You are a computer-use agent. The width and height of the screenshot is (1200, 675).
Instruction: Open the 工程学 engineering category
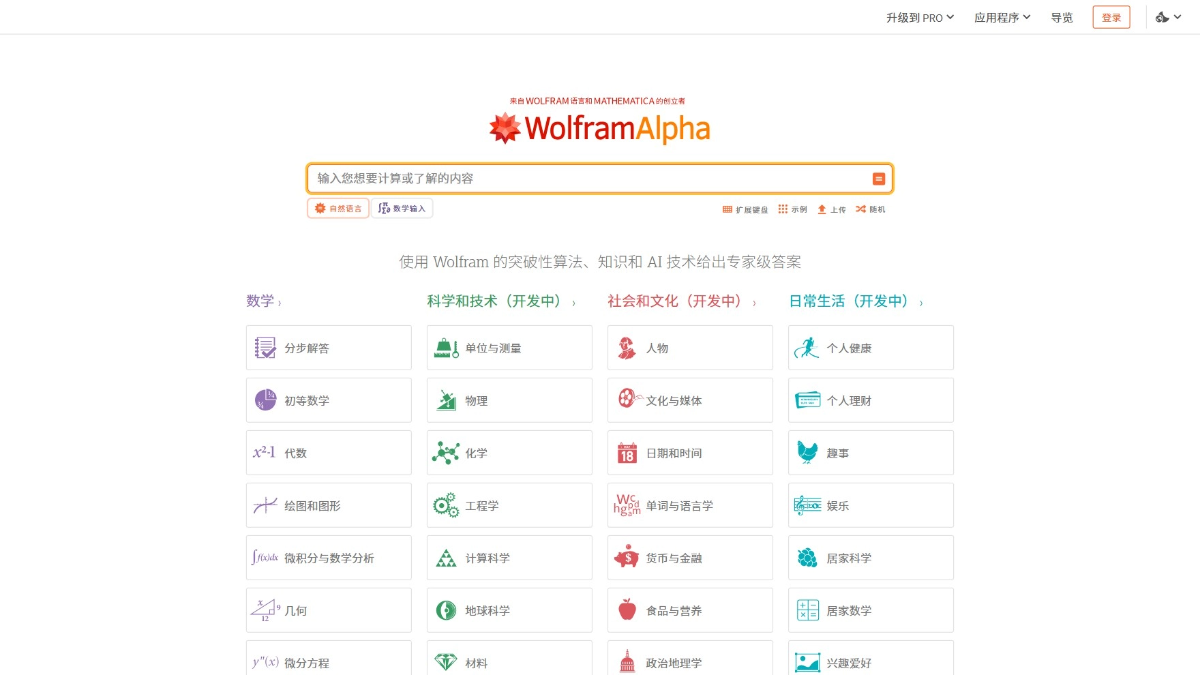click(510, 505)
